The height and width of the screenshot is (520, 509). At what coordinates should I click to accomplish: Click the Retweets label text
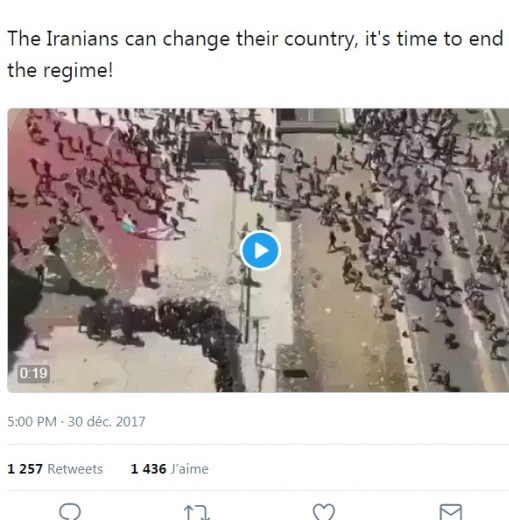75,469
